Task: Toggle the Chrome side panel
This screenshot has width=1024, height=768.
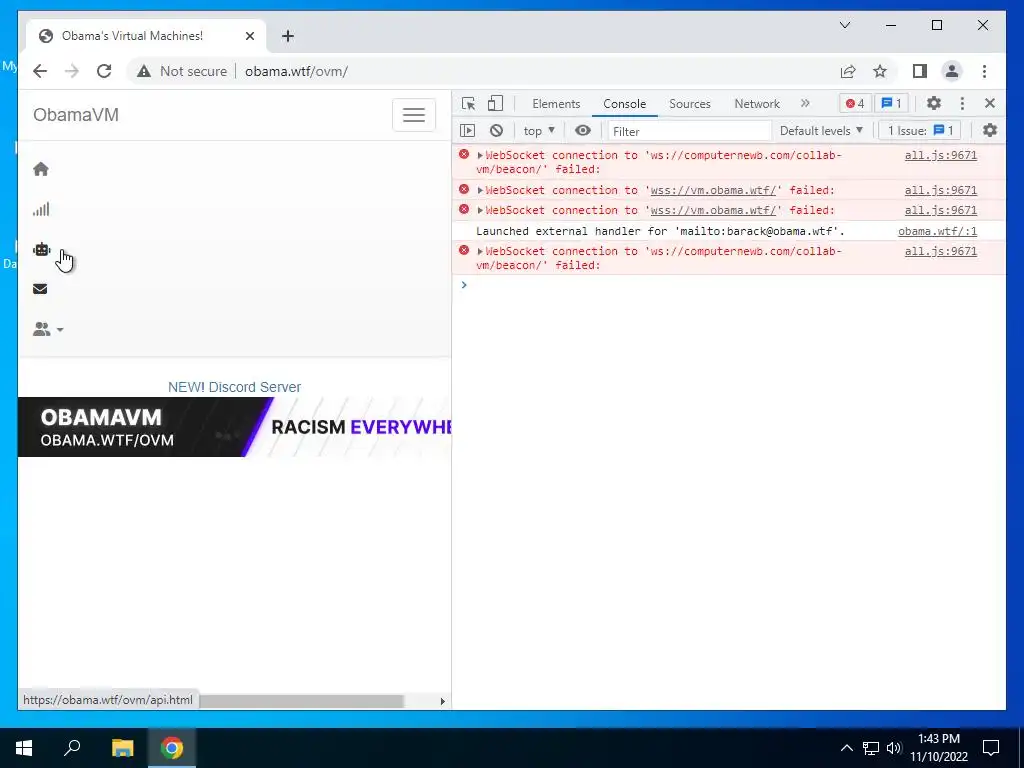Action: pos(920,71)
